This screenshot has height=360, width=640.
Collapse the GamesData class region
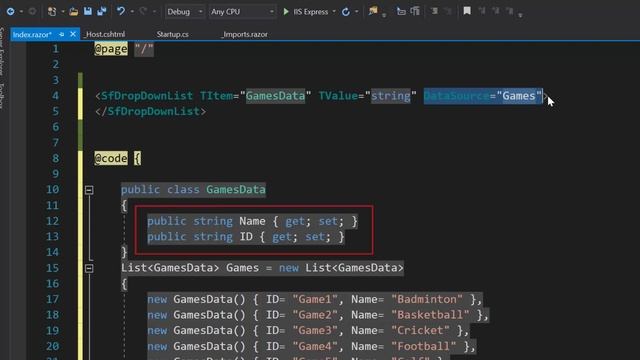tap(89, 190)
